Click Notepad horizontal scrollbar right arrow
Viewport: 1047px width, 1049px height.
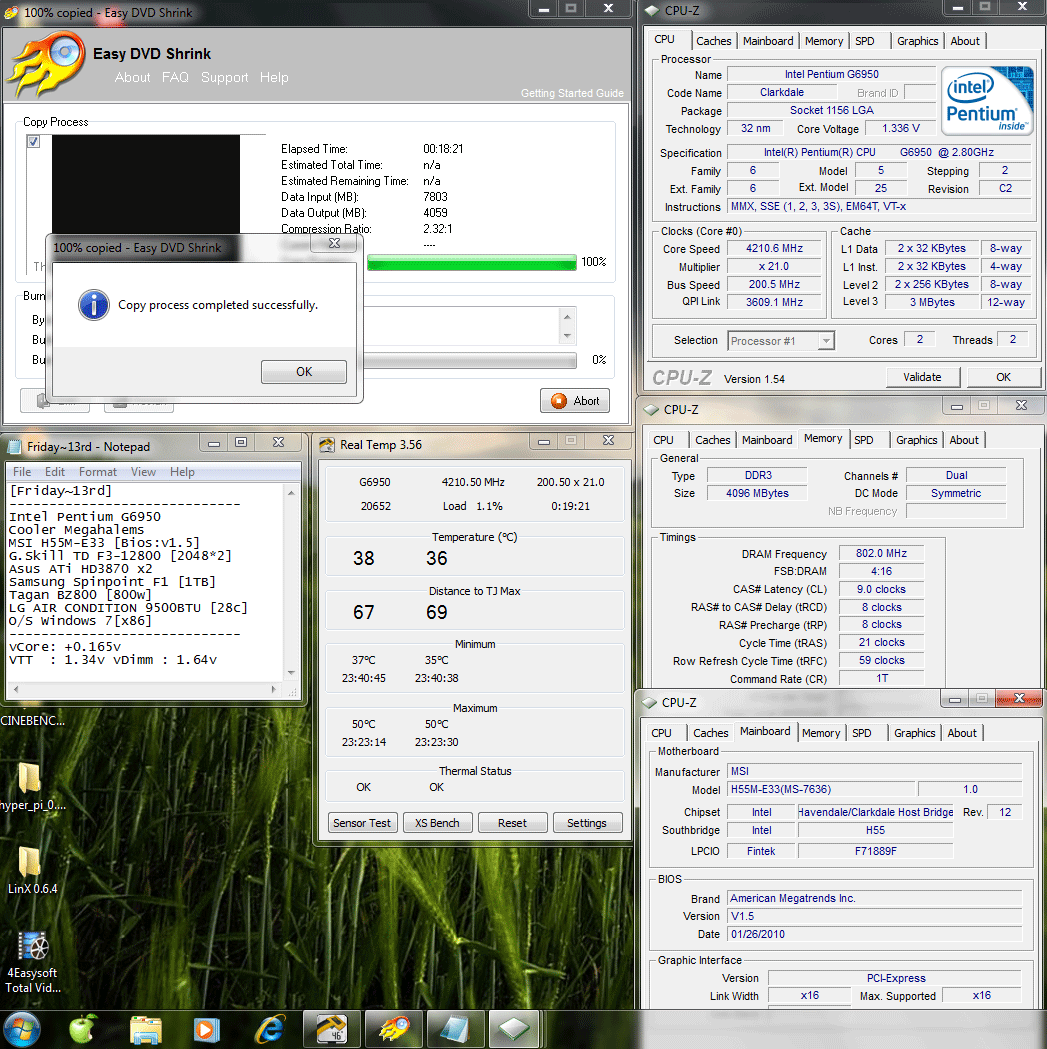[x=273, y=689]
